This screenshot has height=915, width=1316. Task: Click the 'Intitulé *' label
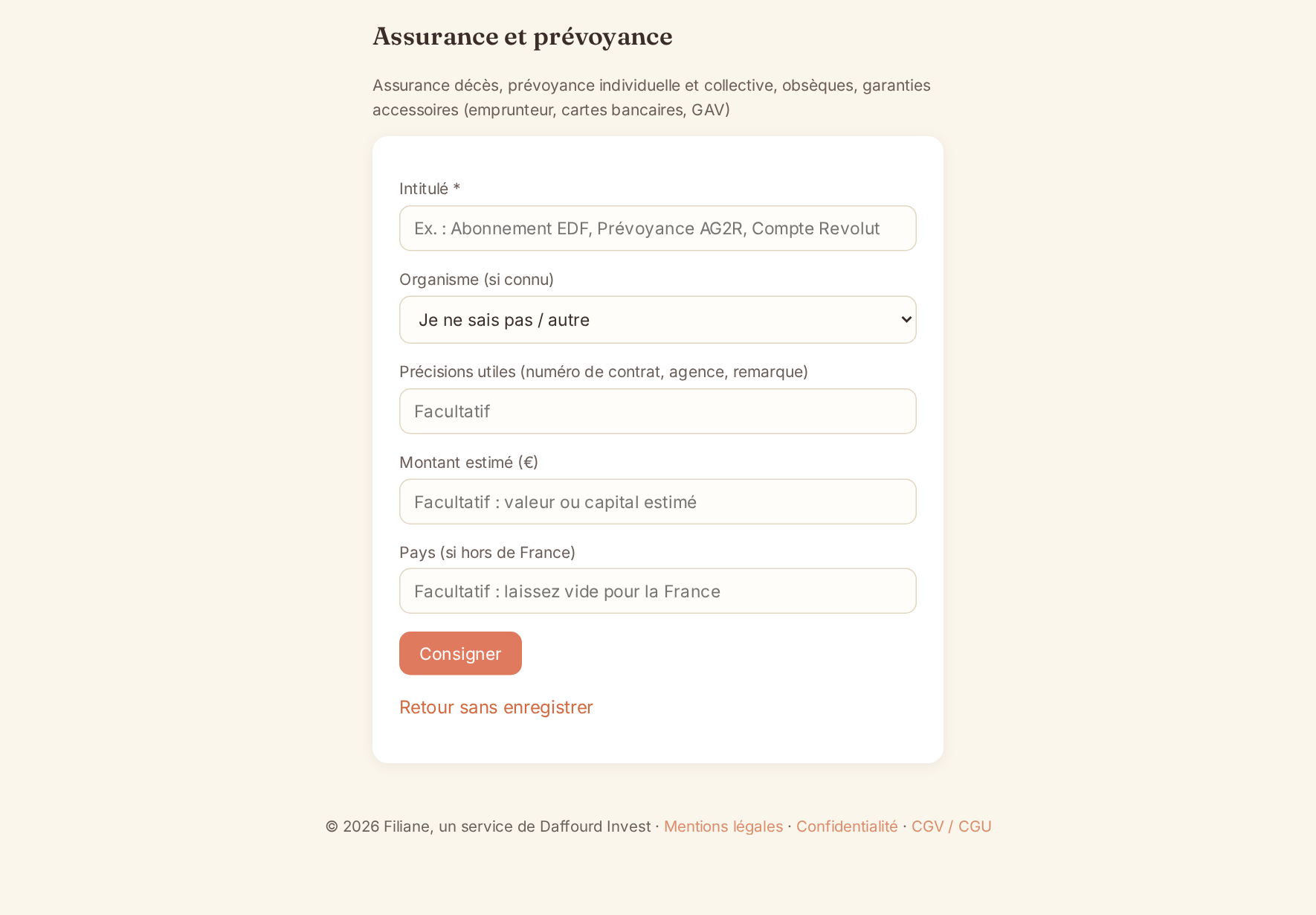pyautogui.click(x=430, y=189)
